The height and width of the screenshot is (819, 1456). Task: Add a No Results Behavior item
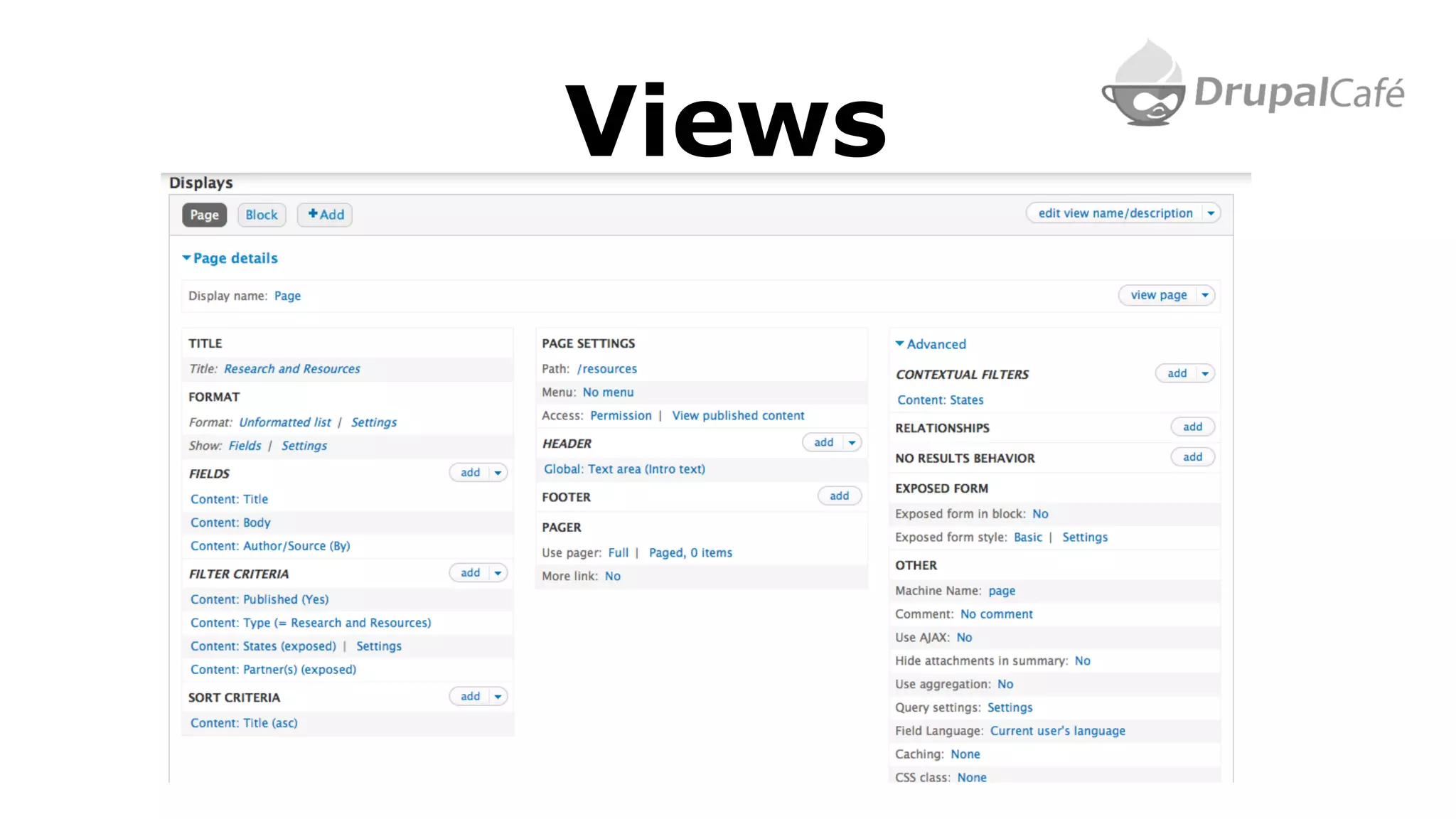(1192, 457)
